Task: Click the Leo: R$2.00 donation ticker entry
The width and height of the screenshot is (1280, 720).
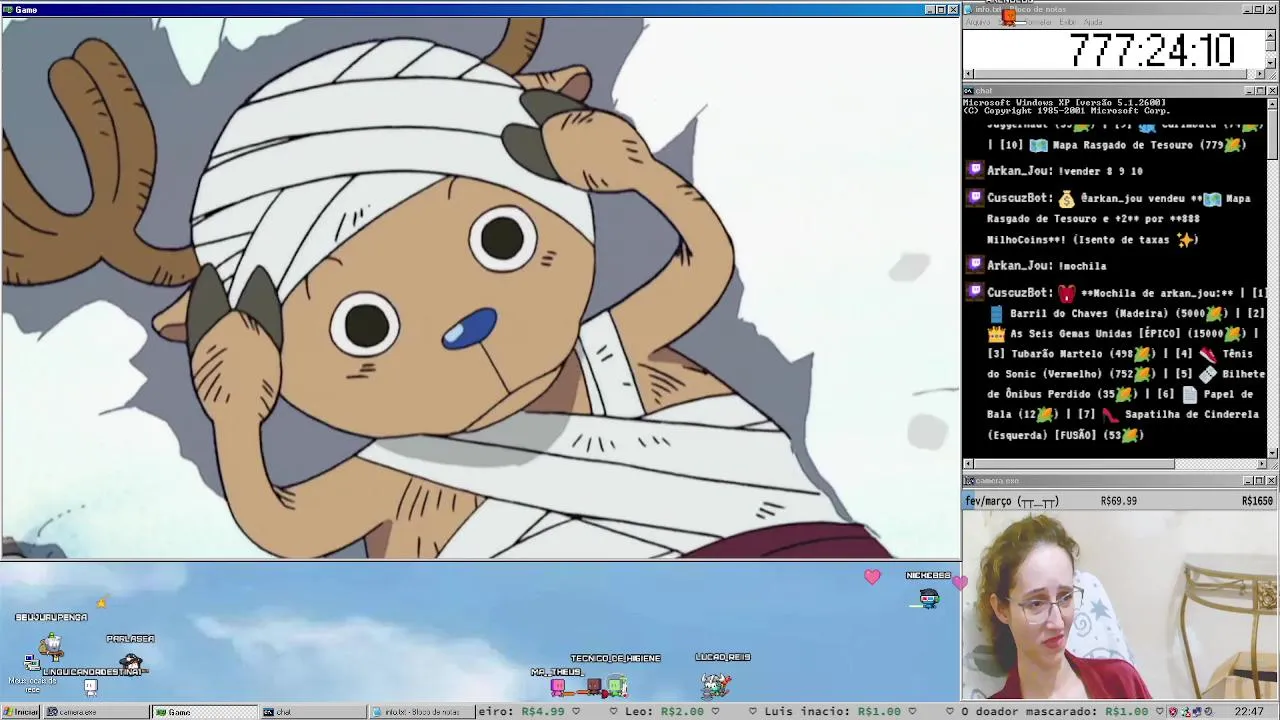Action: click(665, 712)
